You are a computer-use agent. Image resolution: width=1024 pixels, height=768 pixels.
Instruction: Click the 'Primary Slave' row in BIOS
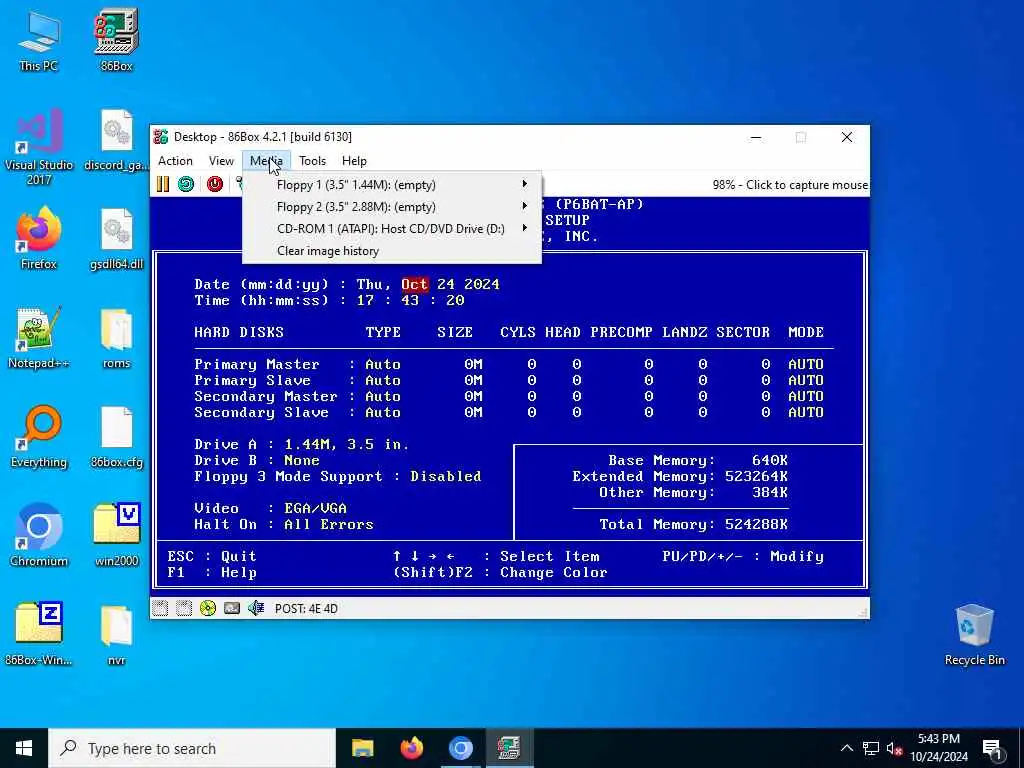pos(509,380)
